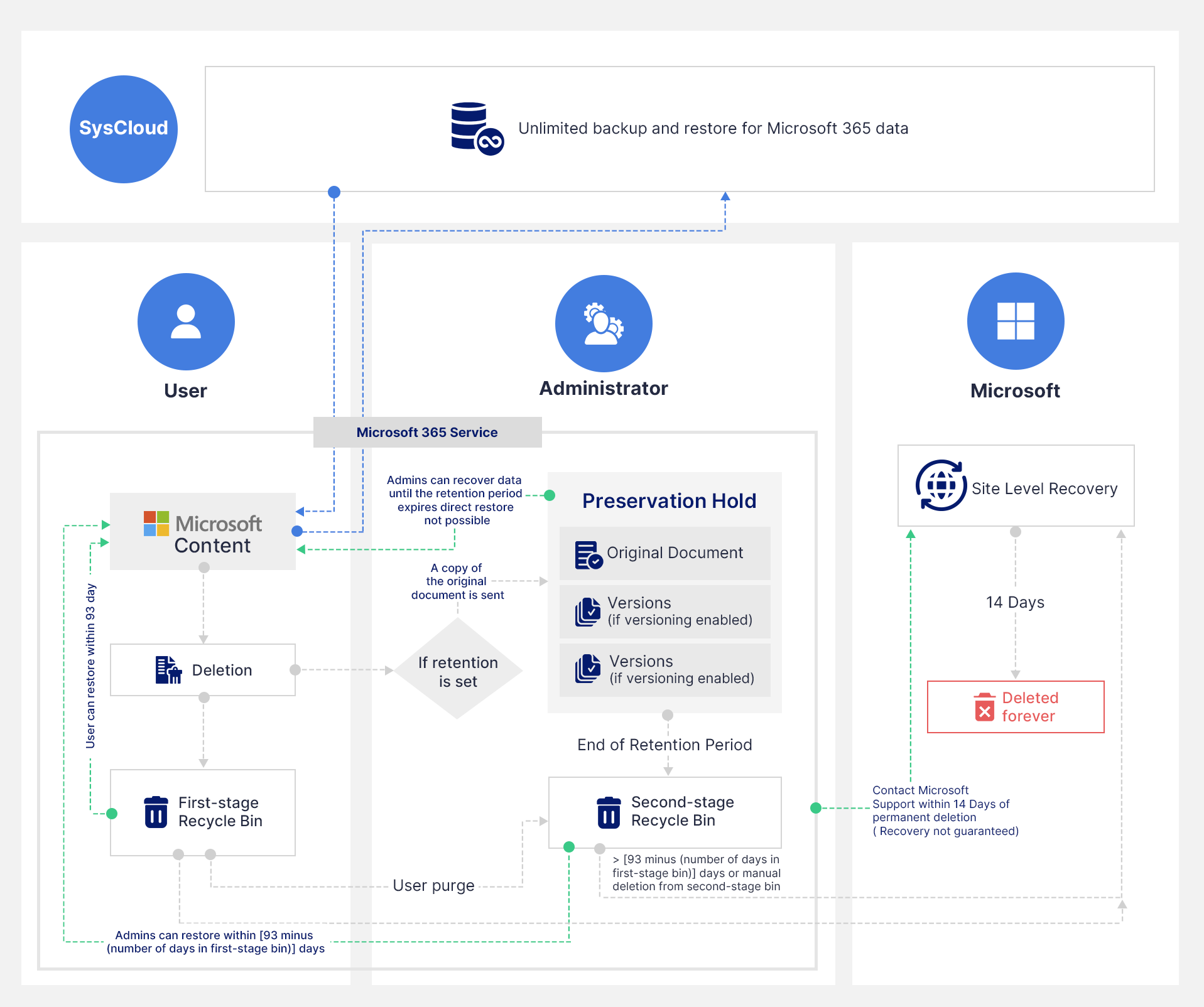Click the Second-stage Recycle Bin box

coord(665,812)
